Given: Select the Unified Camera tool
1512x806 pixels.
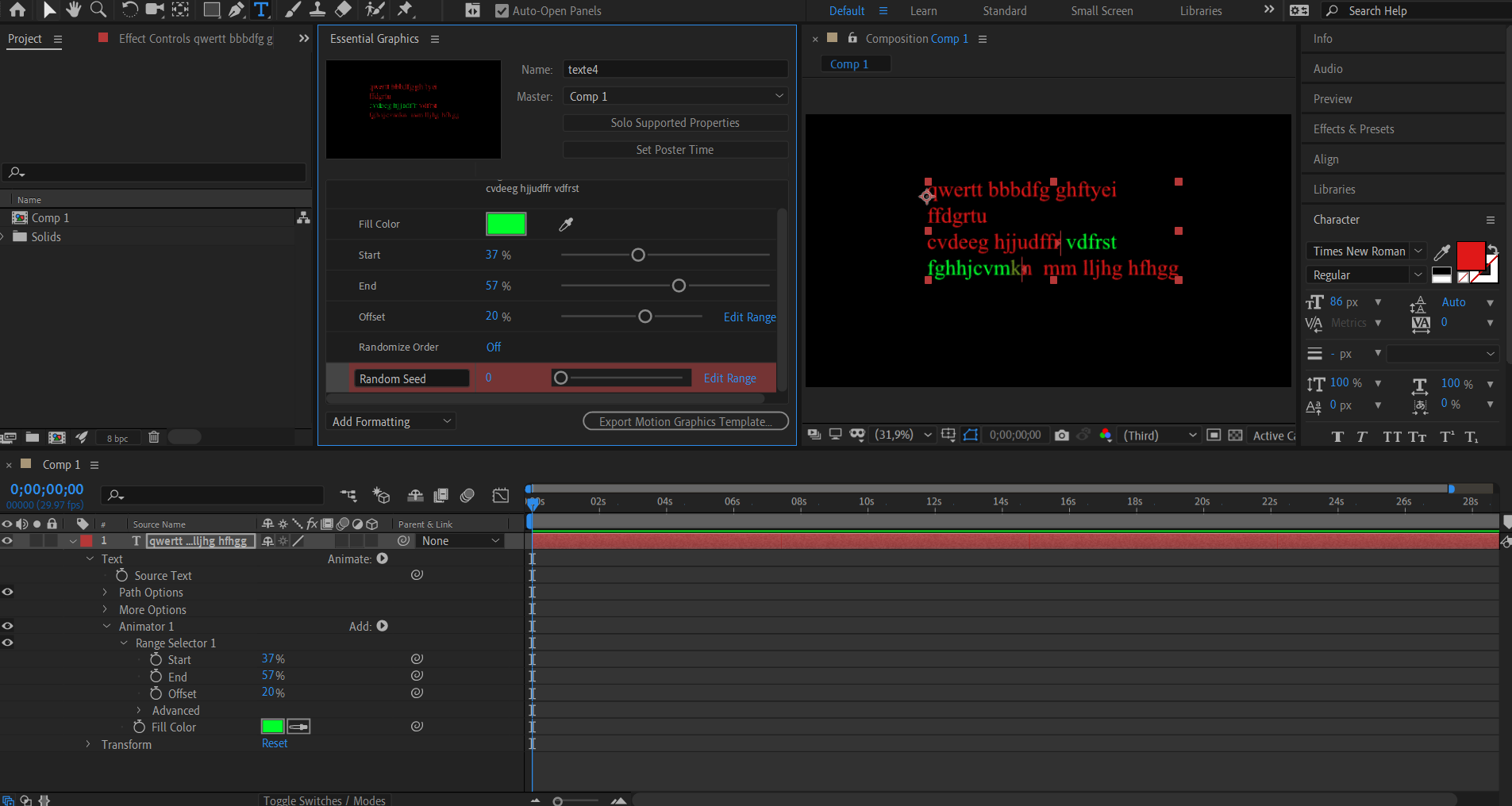Looking at the screenshot, I should click(x=155, y=10).
